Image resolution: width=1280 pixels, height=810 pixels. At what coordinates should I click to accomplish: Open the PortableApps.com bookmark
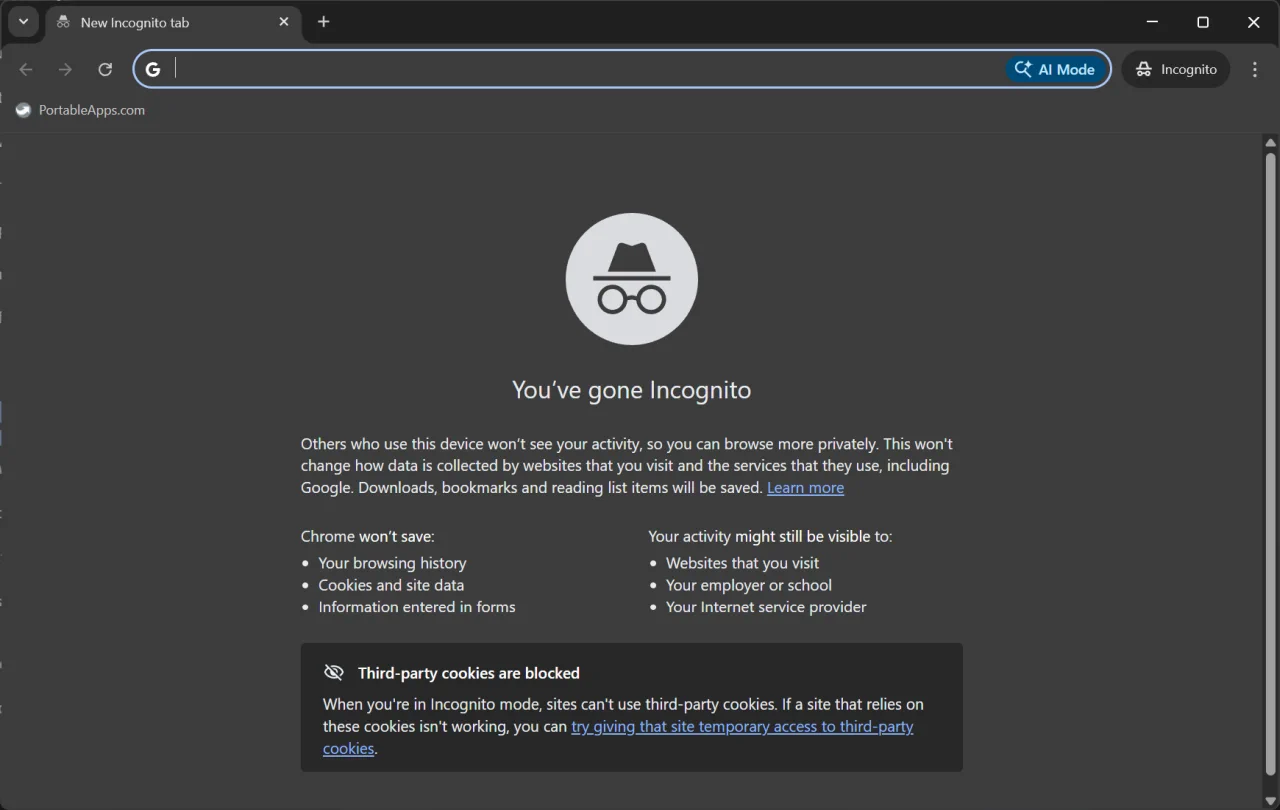(x=81, y=110)
